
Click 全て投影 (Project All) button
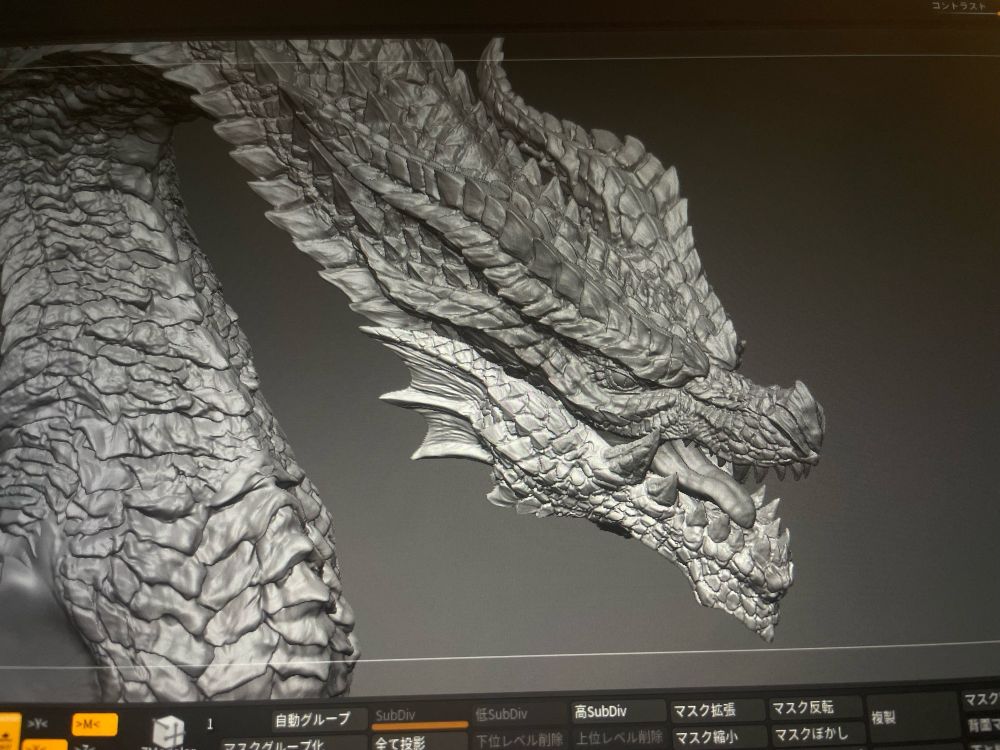tap(420, 743)
